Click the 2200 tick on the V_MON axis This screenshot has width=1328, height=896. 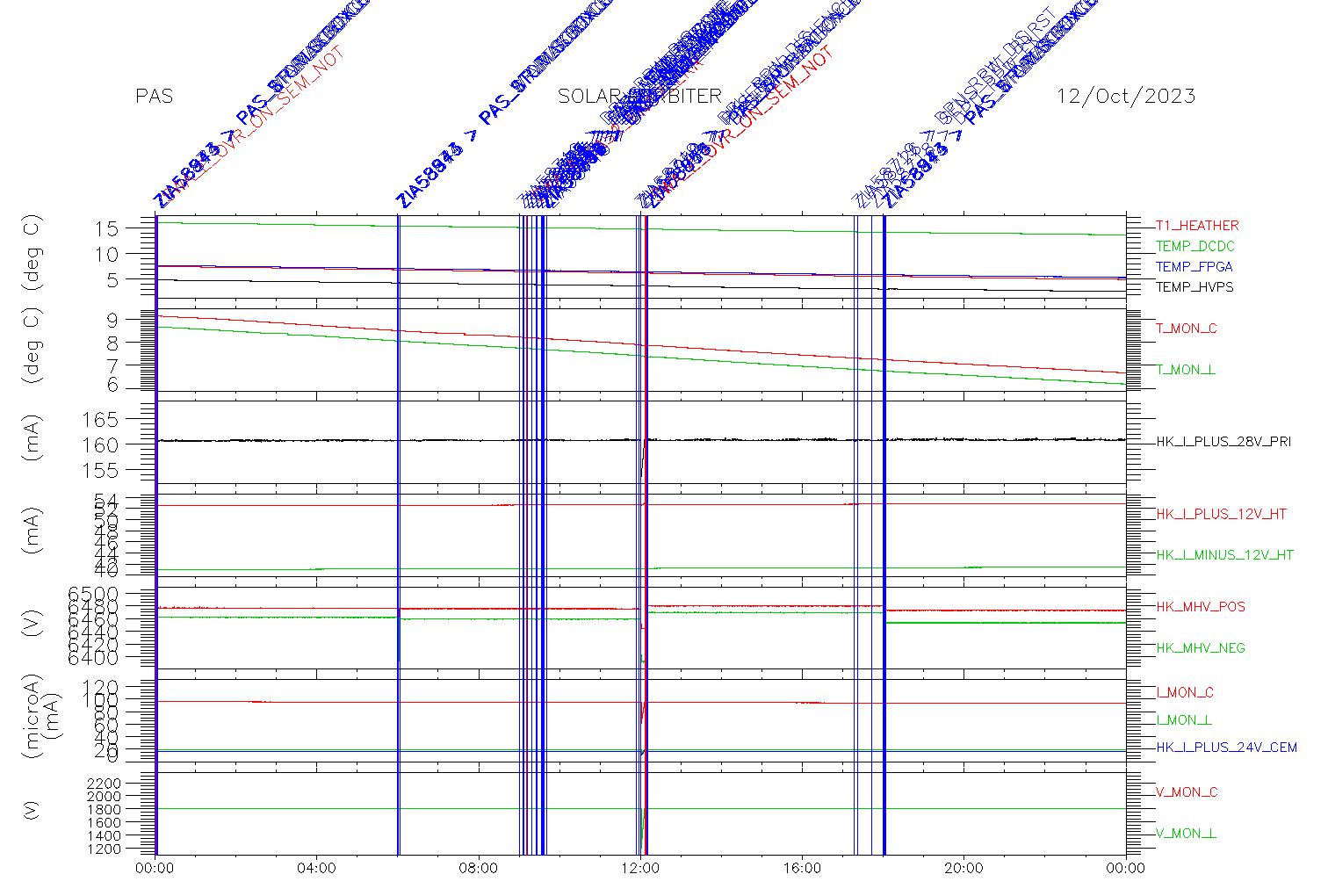coord(105,783)
